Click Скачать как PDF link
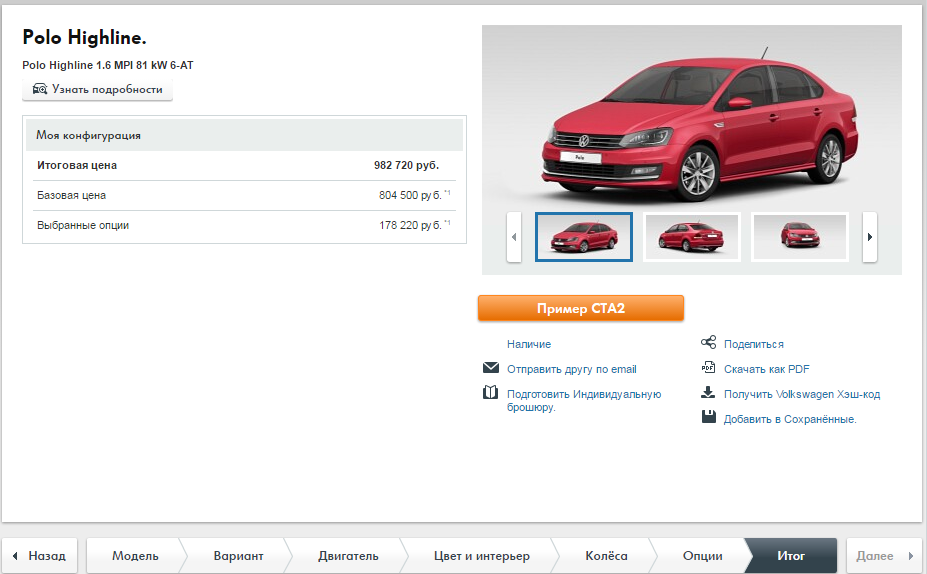This screenshot has width=927, height=574. [766, 369]
